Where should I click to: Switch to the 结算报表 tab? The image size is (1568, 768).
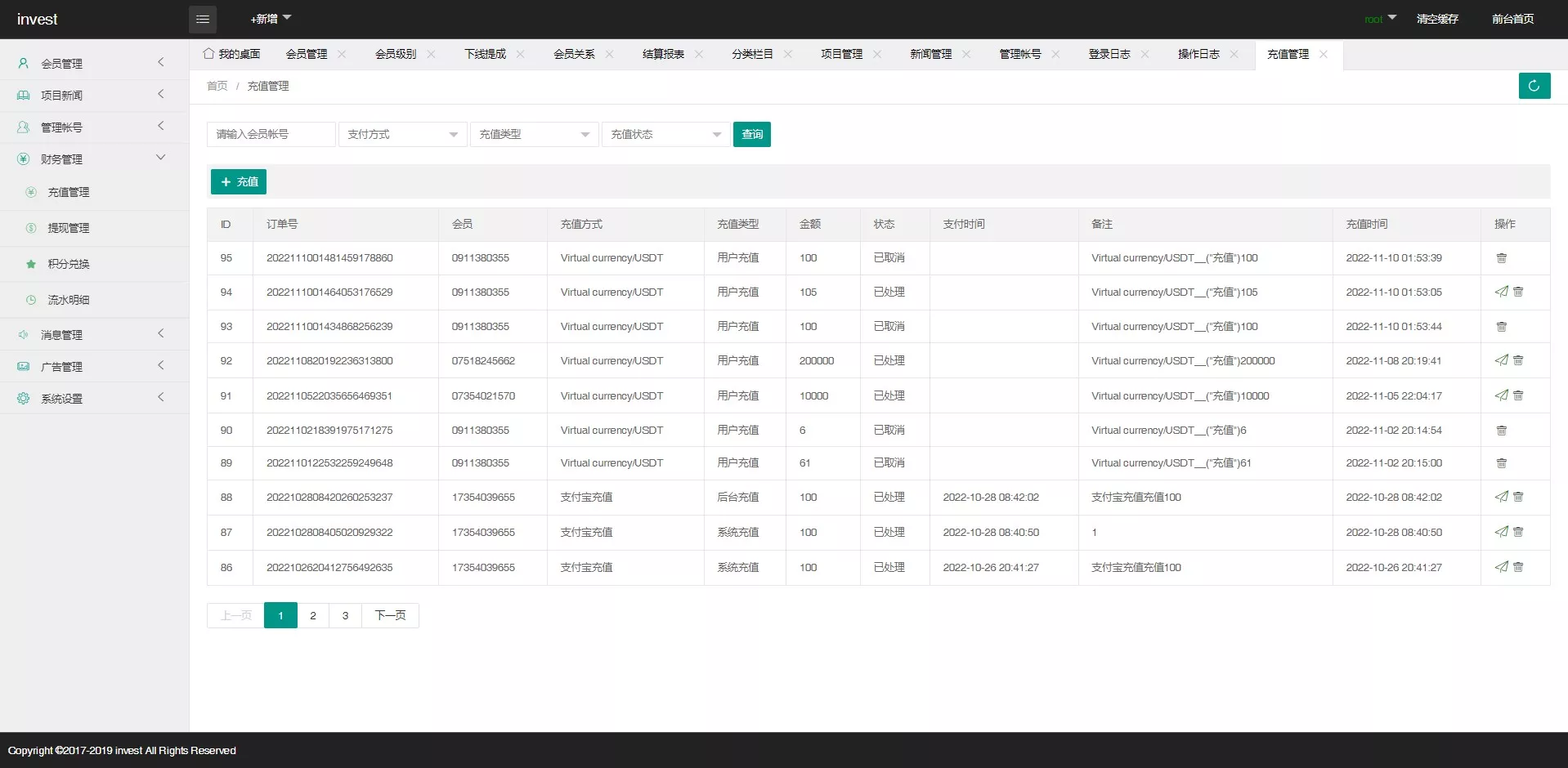[x=662, y=54]
